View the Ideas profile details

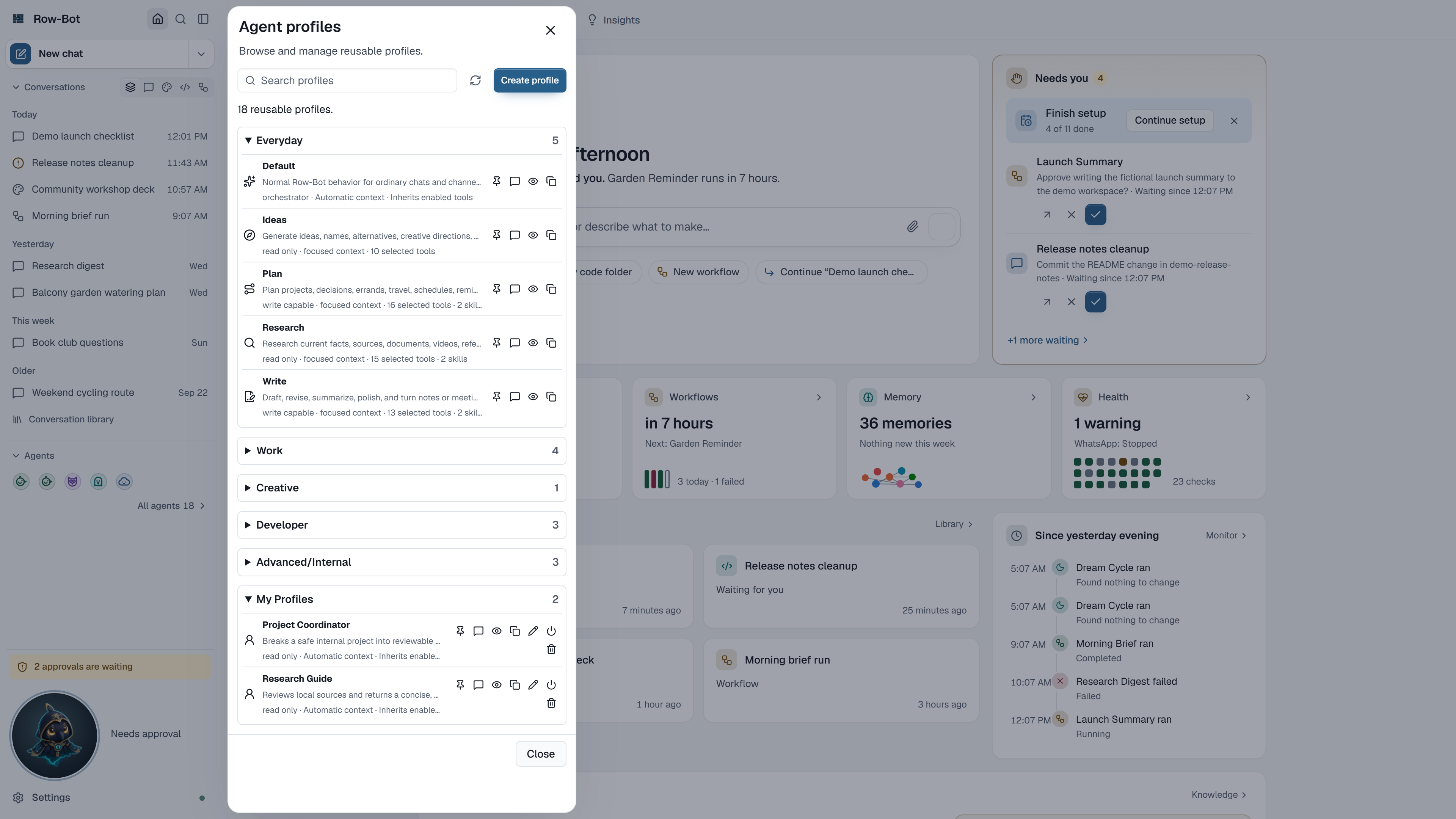click(x=533, y=235)
